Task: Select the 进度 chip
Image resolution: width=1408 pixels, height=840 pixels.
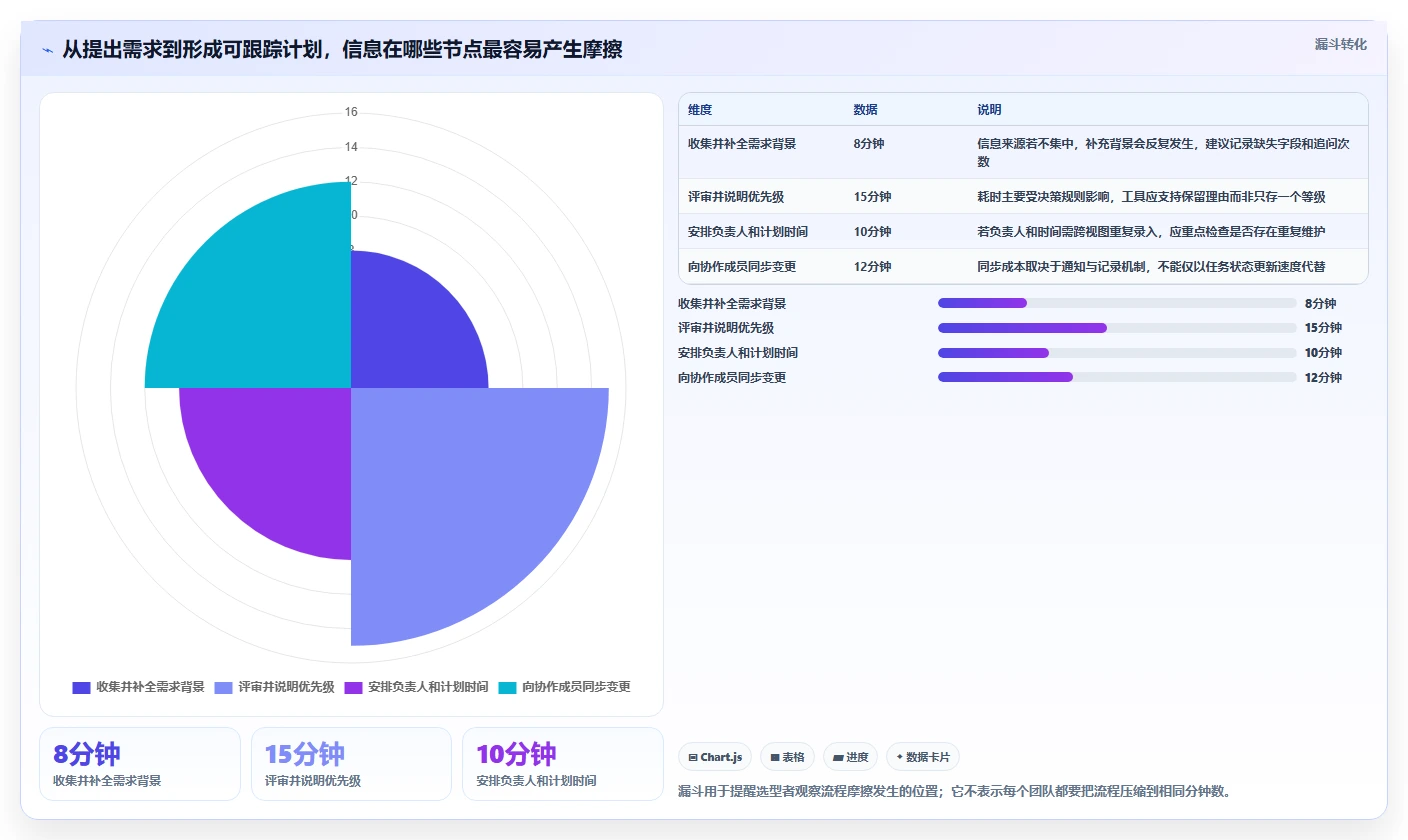Action: (x=850, y=757)
